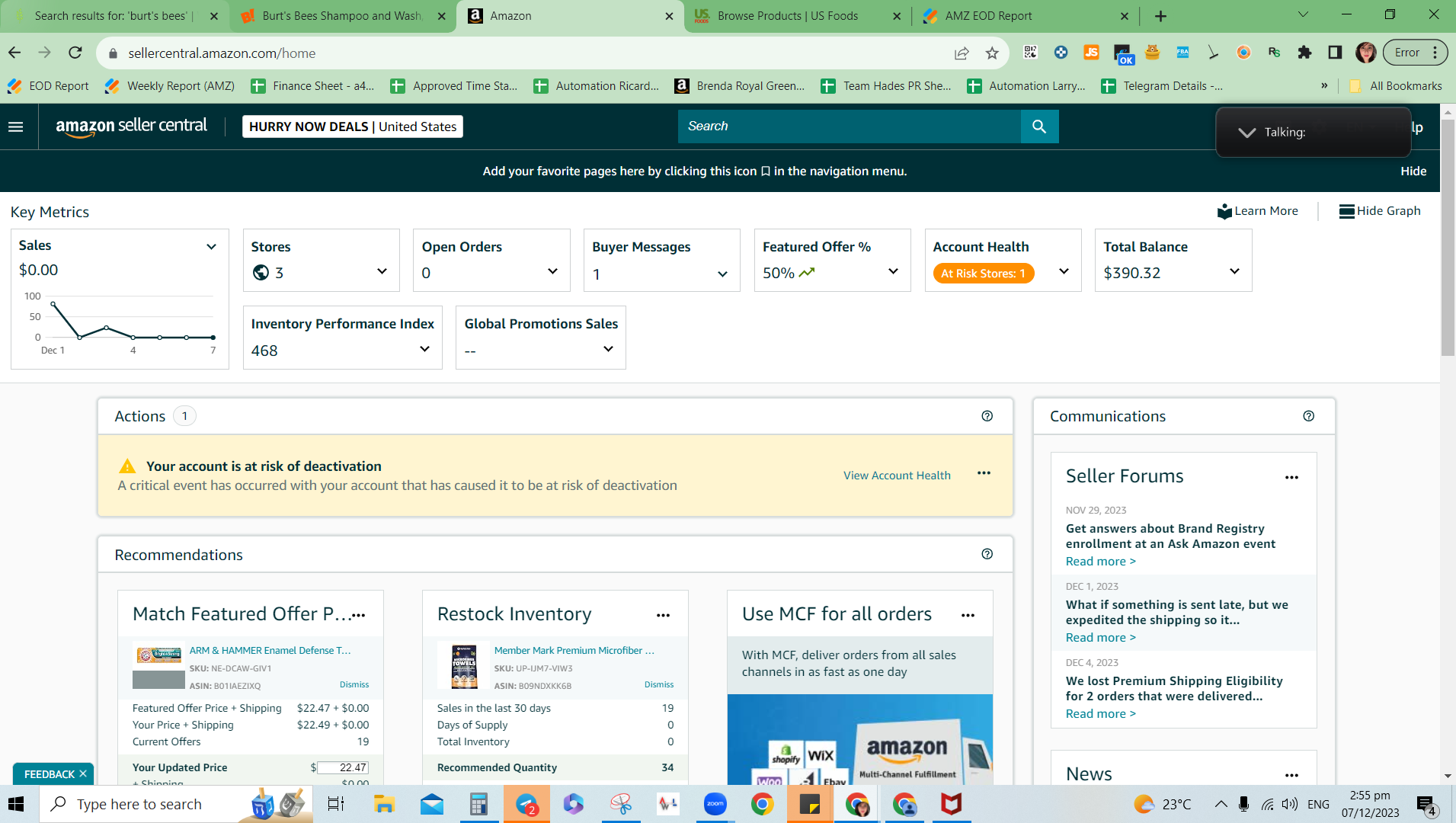Open Task View on taskbar
Screen dimensions: 1456x823
[336, 804]
